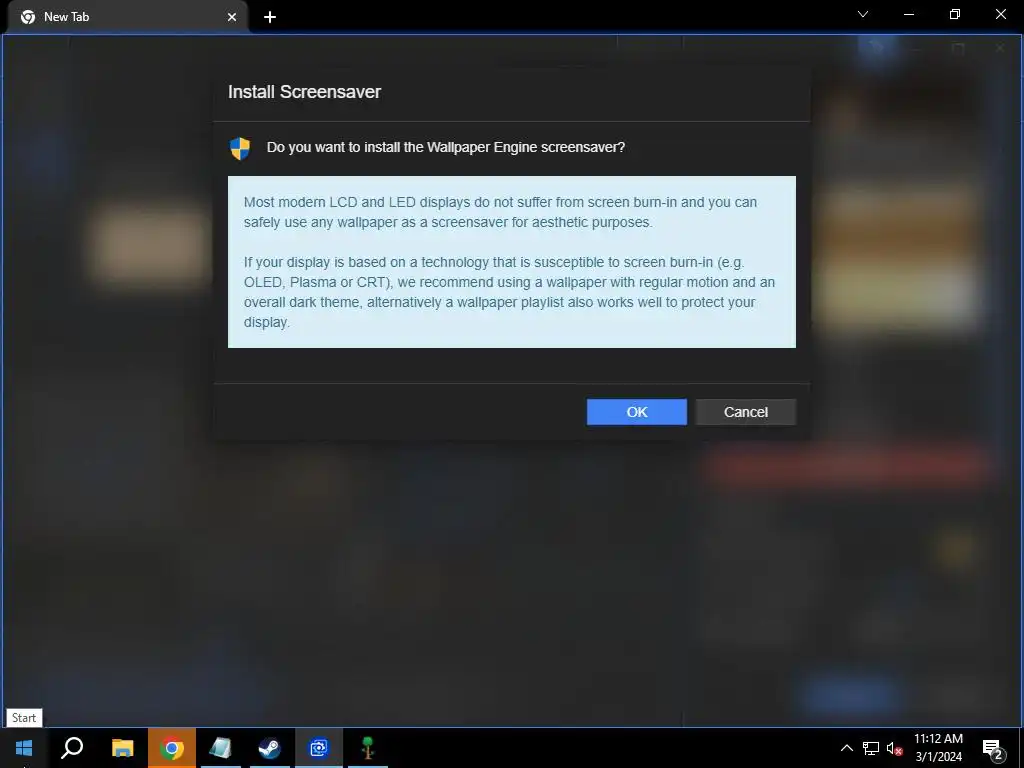Image resolution: width=1024 pixels, height=768 pixels.
Task: Open the tab search chevron dropdown
Action: pos(863,14)
